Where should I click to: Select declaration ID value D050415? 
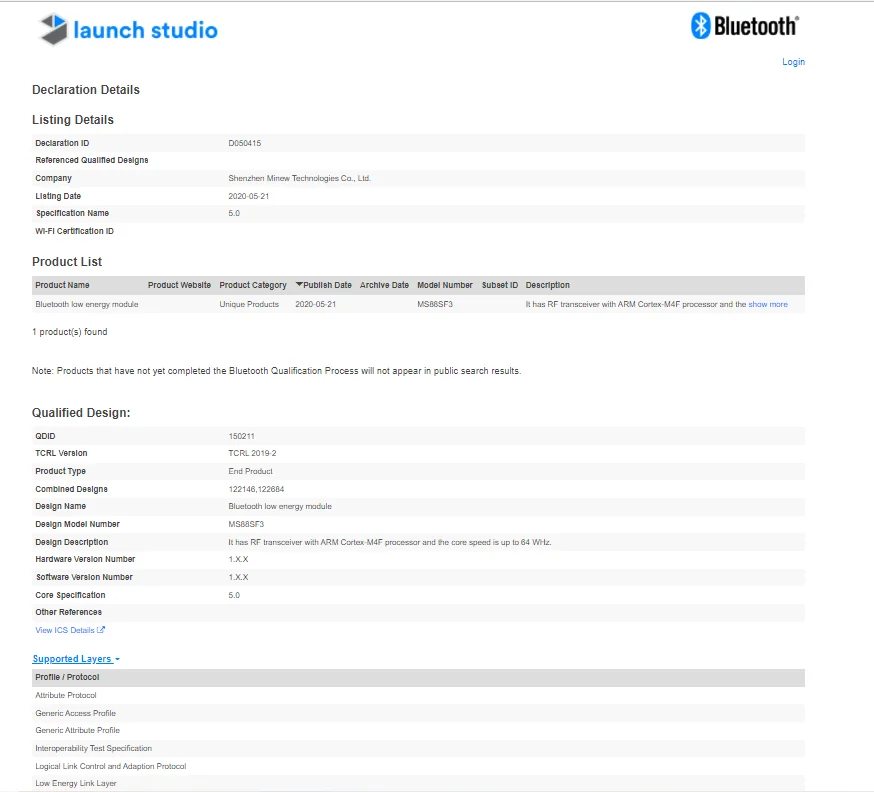245,143
